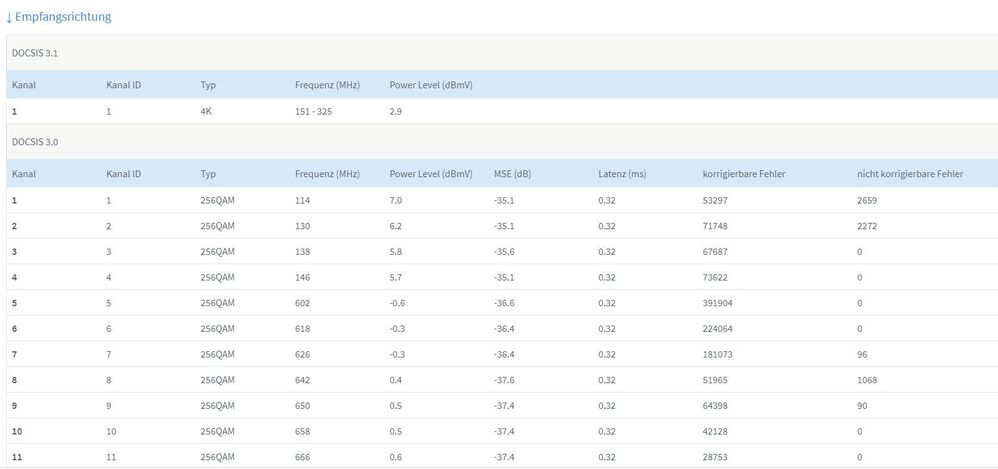Click correctable errors value 64398
998x469 pixels.
coord(715,406)
